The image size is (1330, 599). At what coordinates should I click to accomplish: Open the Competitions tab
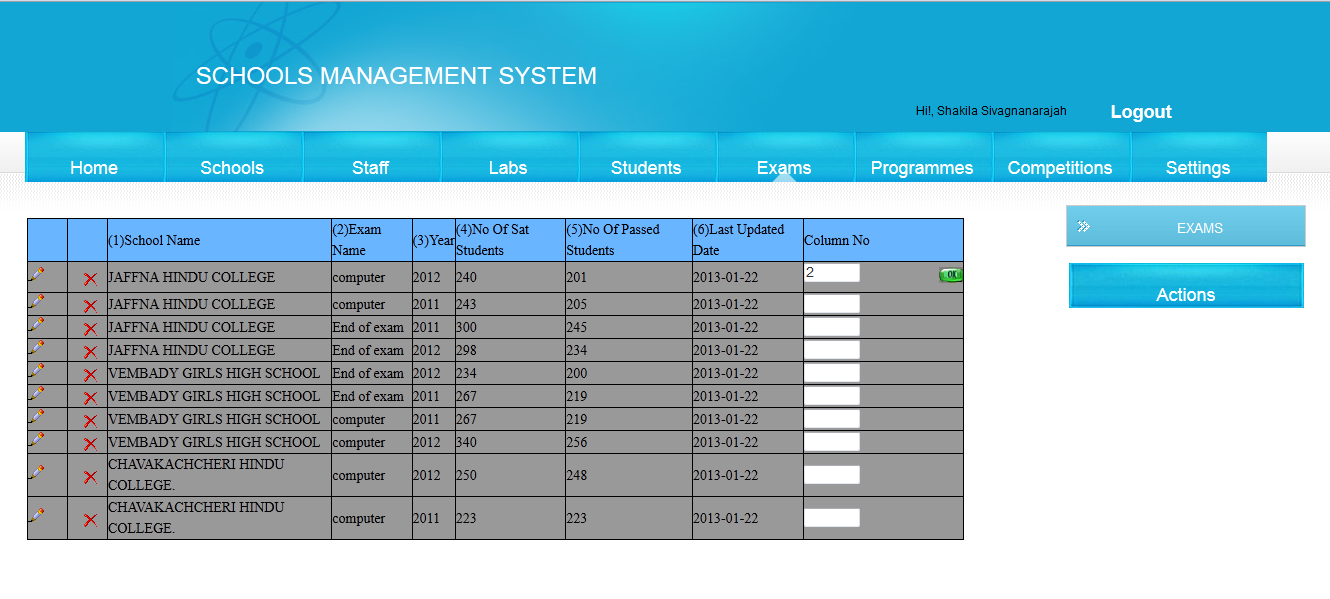(x=1061, y=168)
